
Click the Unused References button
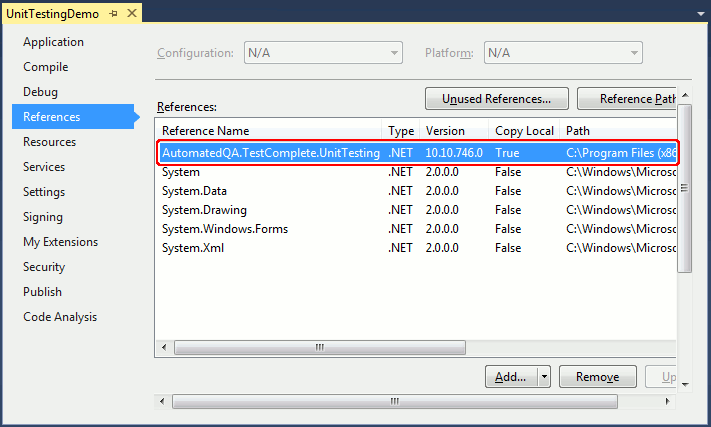pos(497,99)
